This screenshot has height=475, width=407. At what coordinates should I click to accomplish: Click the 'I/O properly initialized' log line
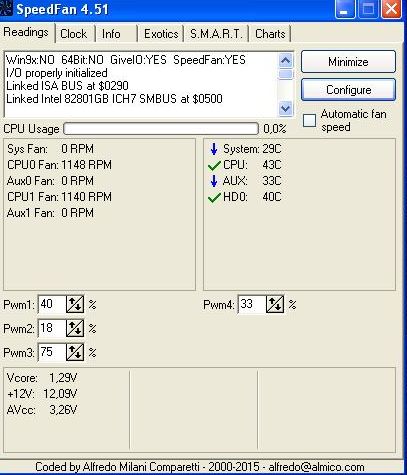tap(57, 73)
